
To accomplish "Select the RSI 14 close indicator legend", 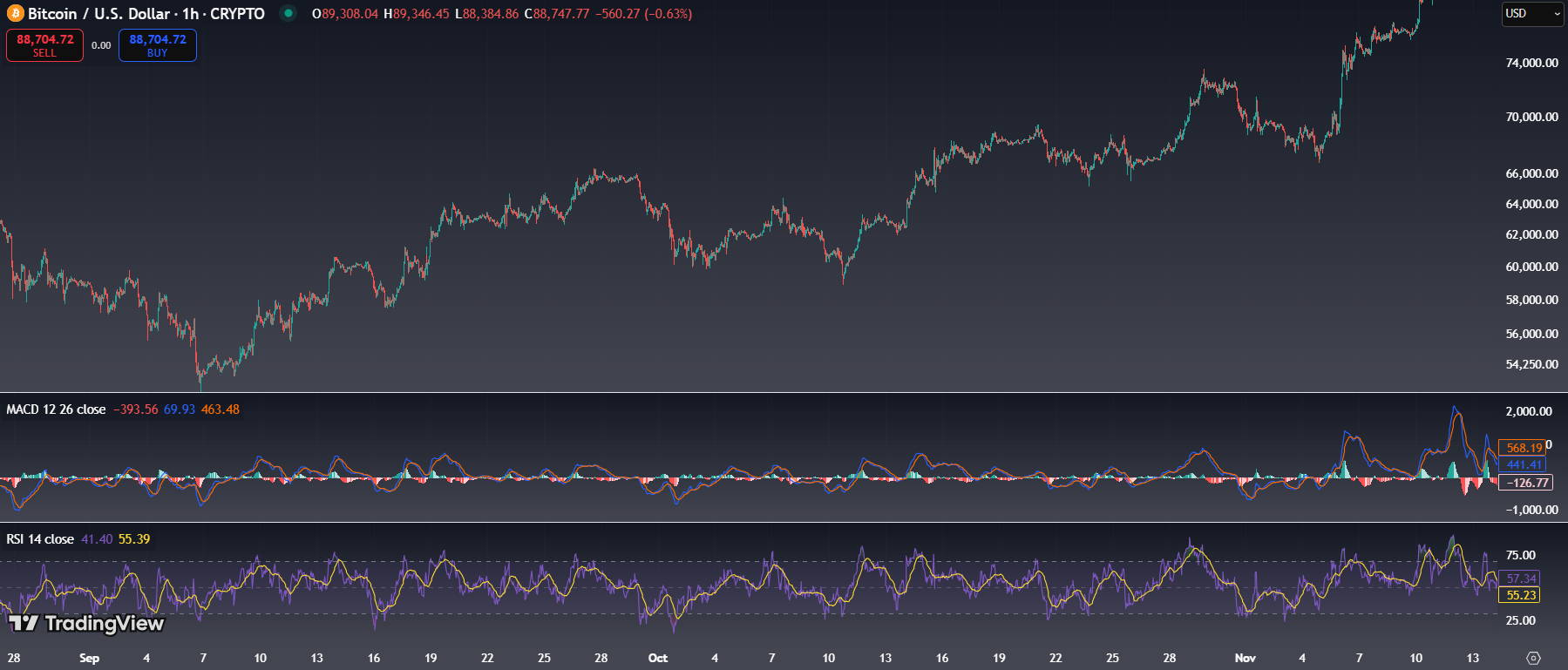I will (x=40, y=539).
